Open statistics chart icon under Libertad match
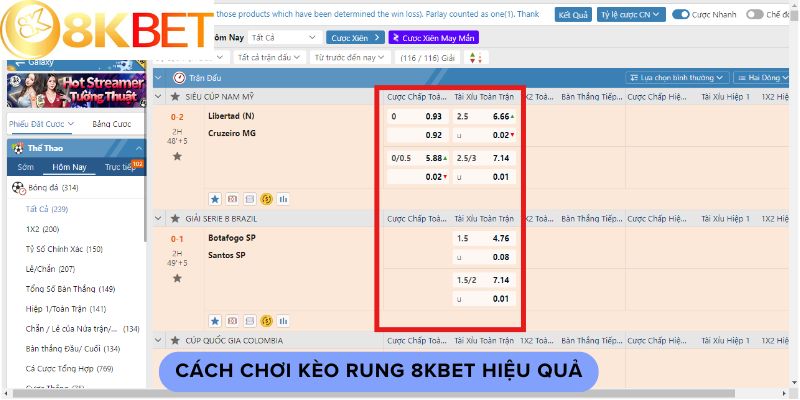This screenshot has width=800, height=400. 283,199
